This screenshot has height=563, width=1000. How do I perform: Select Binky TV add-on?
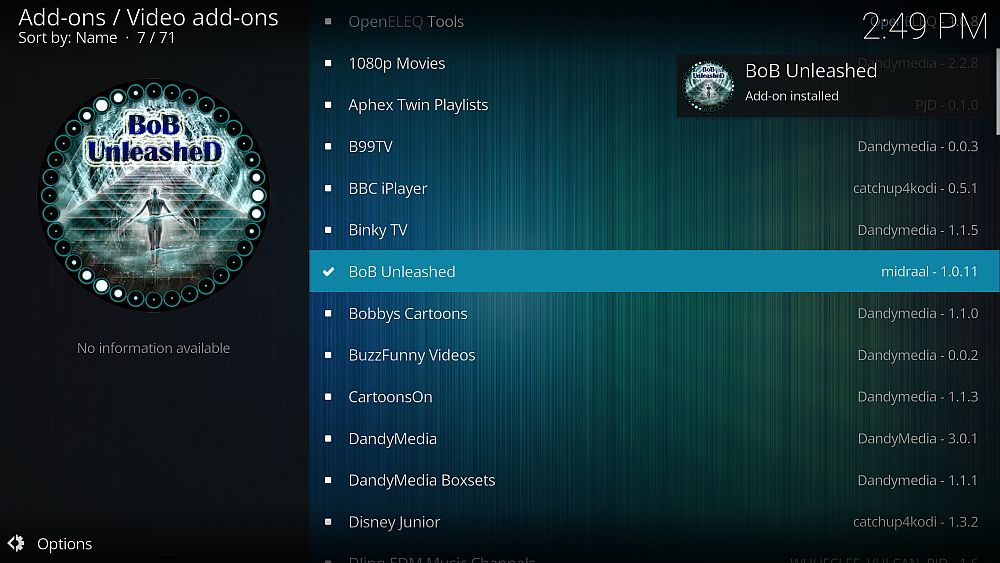654,230
